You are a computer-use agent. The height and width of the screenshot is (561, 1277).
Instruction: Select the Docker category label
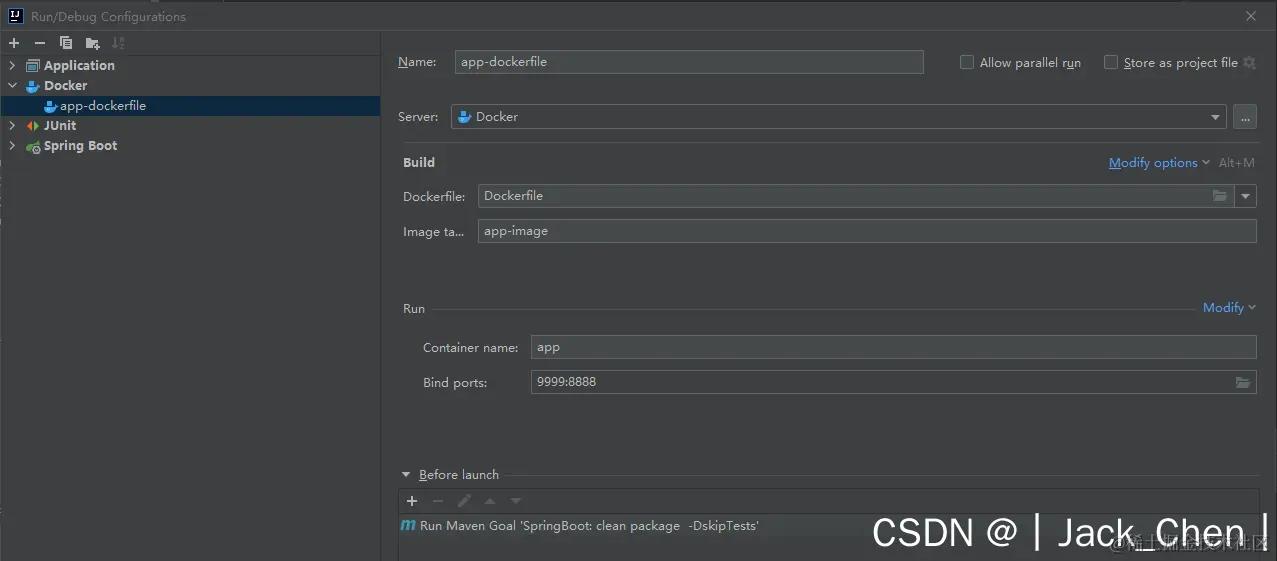pos(66,86)
